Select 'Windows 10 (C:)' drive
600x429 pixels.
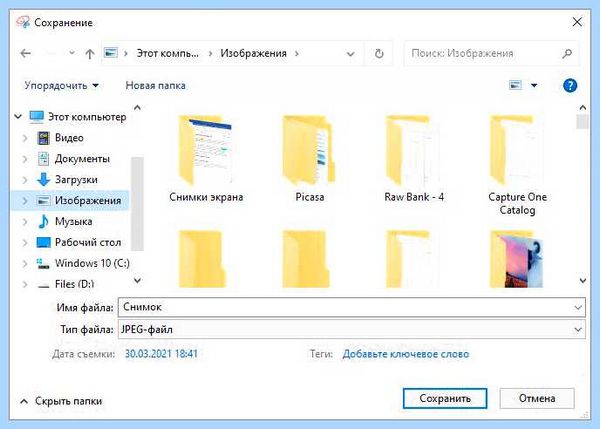(x=92, y=263)
